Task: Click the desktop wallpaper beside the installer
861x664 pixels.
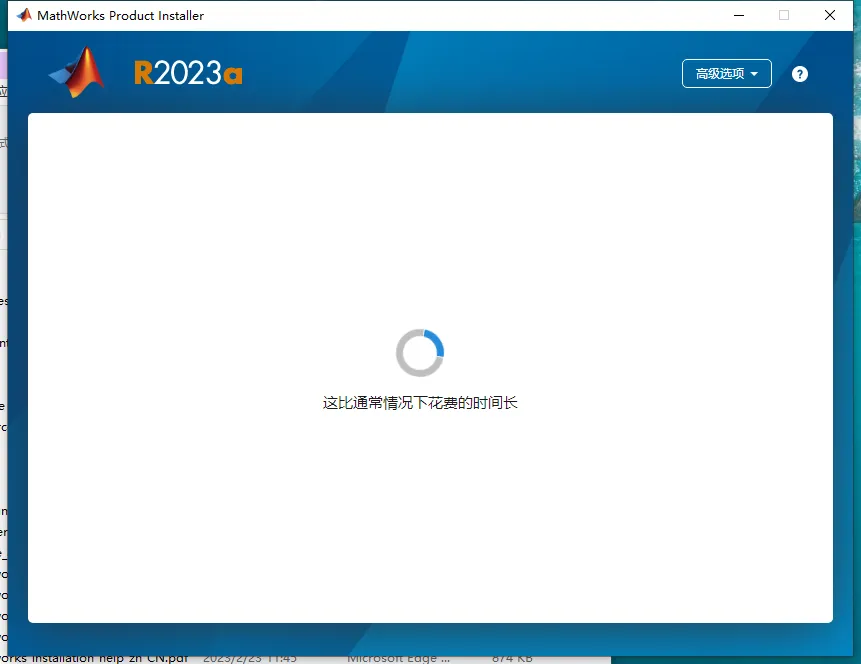Action: [857, 220]
